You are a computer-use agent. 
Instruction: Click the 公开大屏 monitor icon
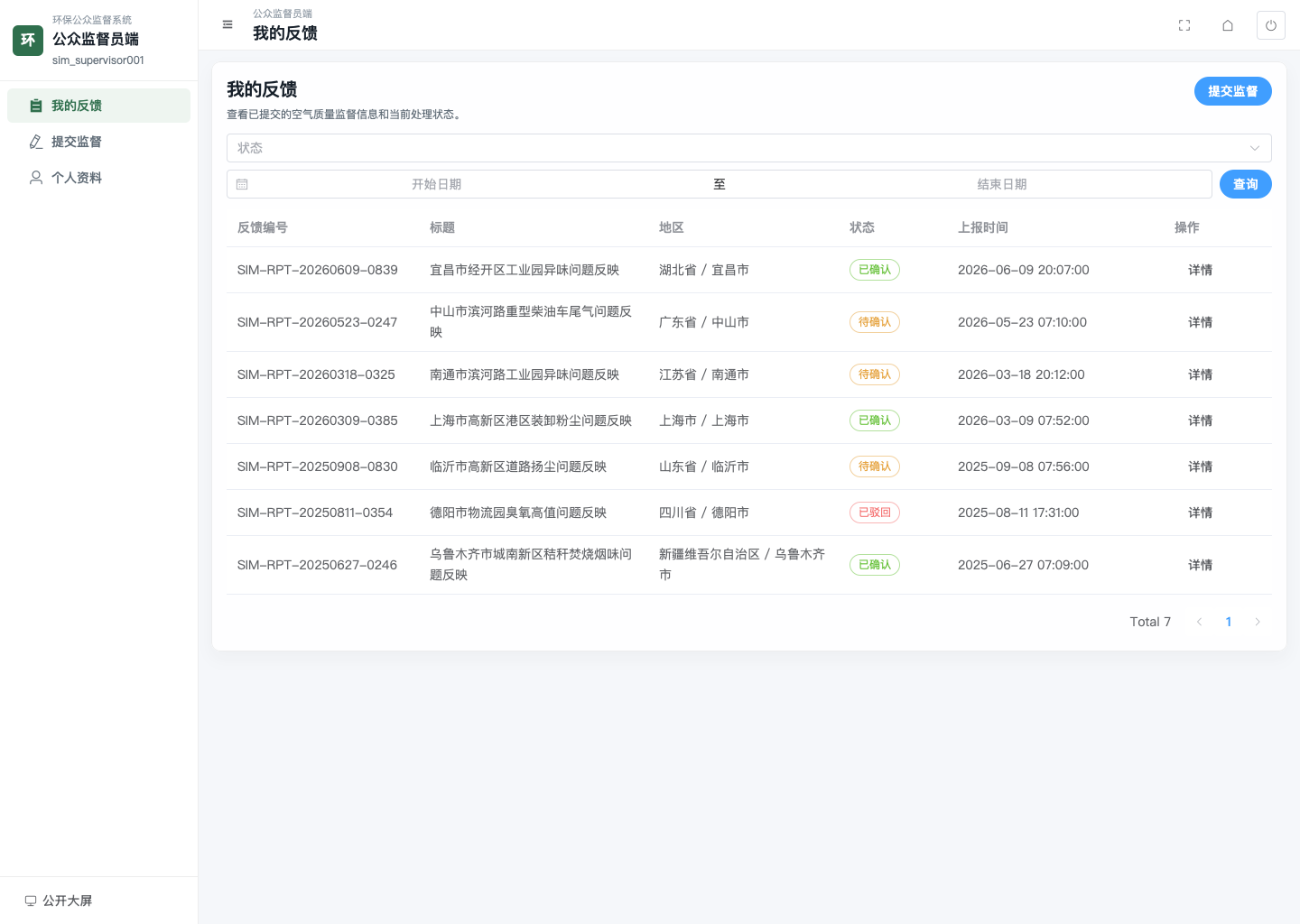tap(31, 901)
